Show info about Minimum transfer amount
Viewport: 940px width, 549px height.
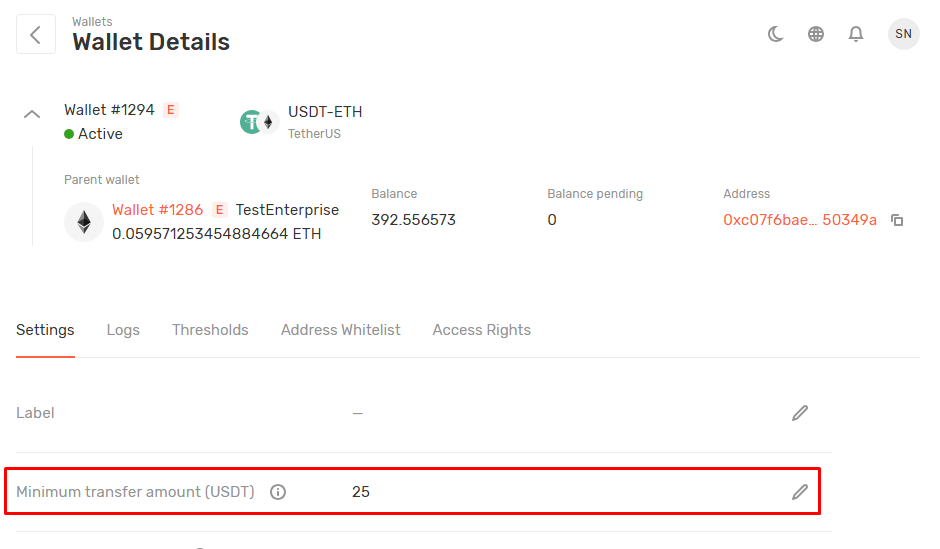coord(278,492)
